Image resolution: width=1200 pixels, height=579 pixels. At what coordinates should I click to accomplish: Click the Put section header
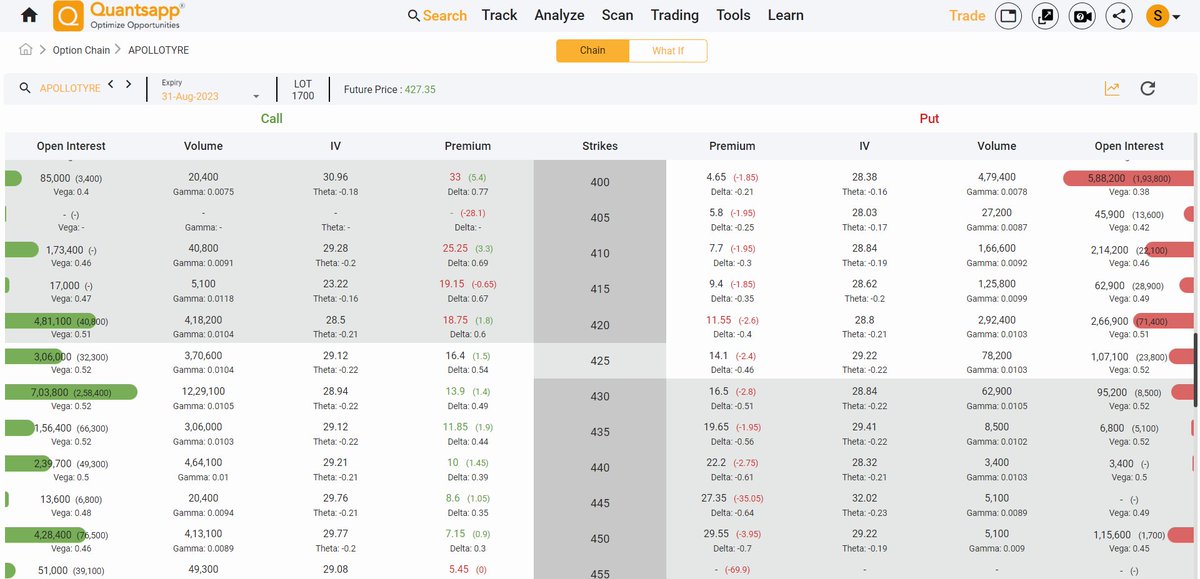point(929,118)
